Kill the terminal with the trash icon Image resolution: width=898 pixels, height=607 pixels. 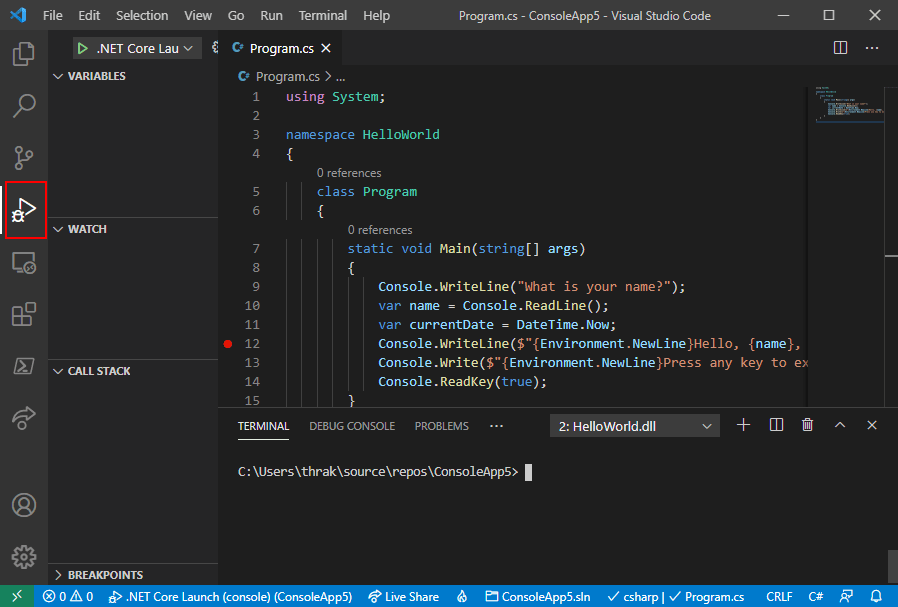807,424
